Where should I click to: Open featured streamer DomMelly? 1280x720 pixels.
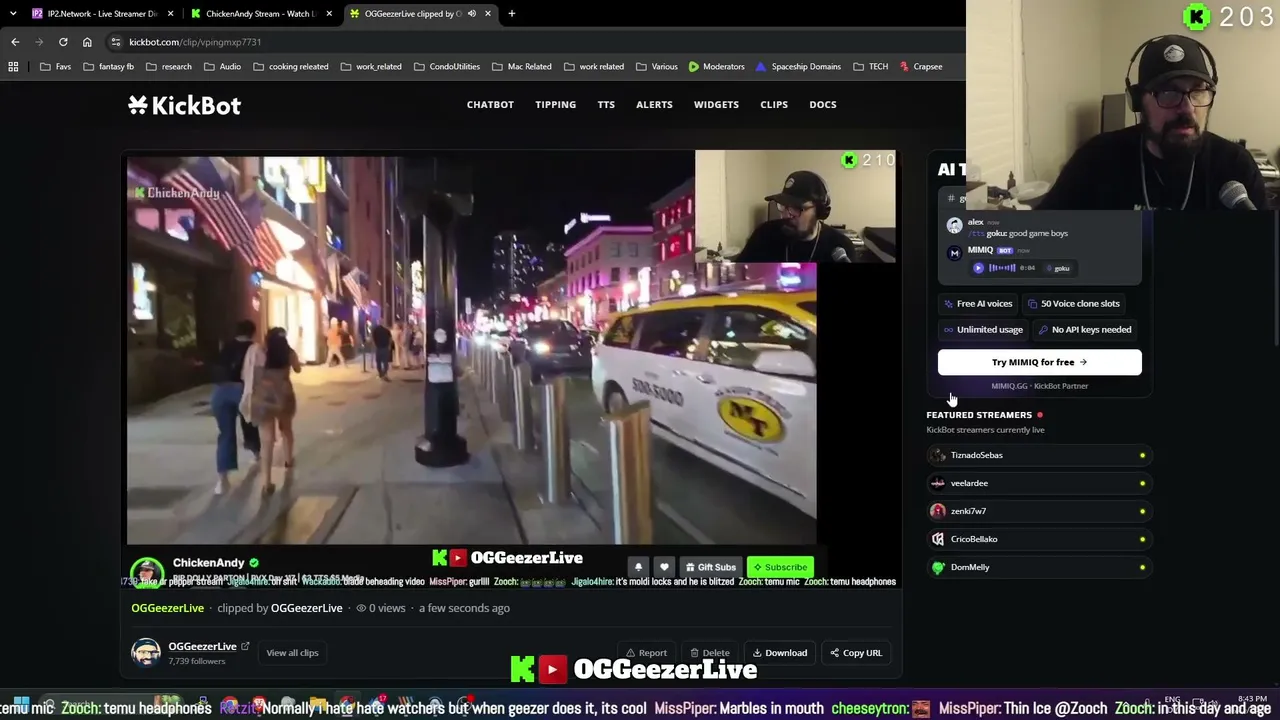(x=1039, y=567)
